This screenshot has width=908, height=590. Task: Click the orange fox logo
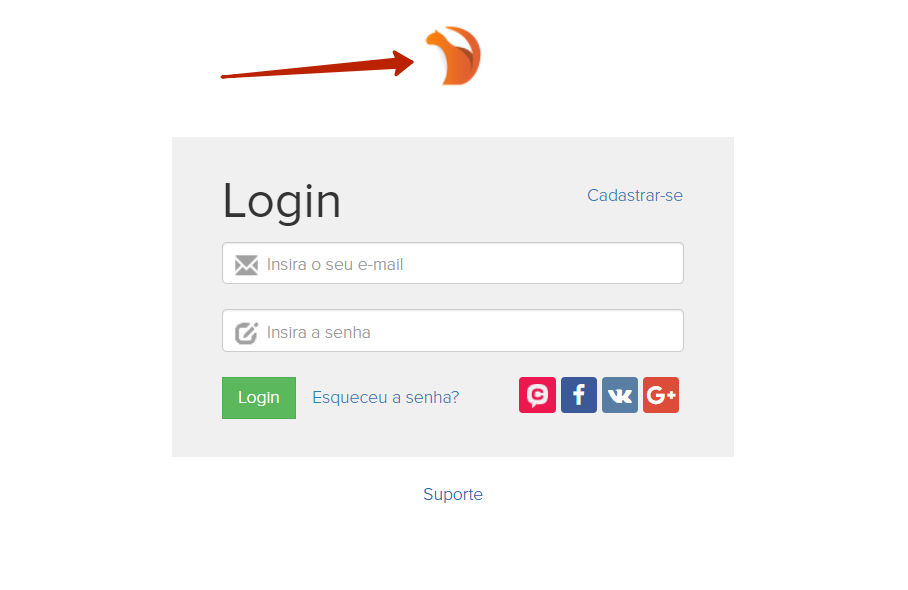[x=453, y=56]
